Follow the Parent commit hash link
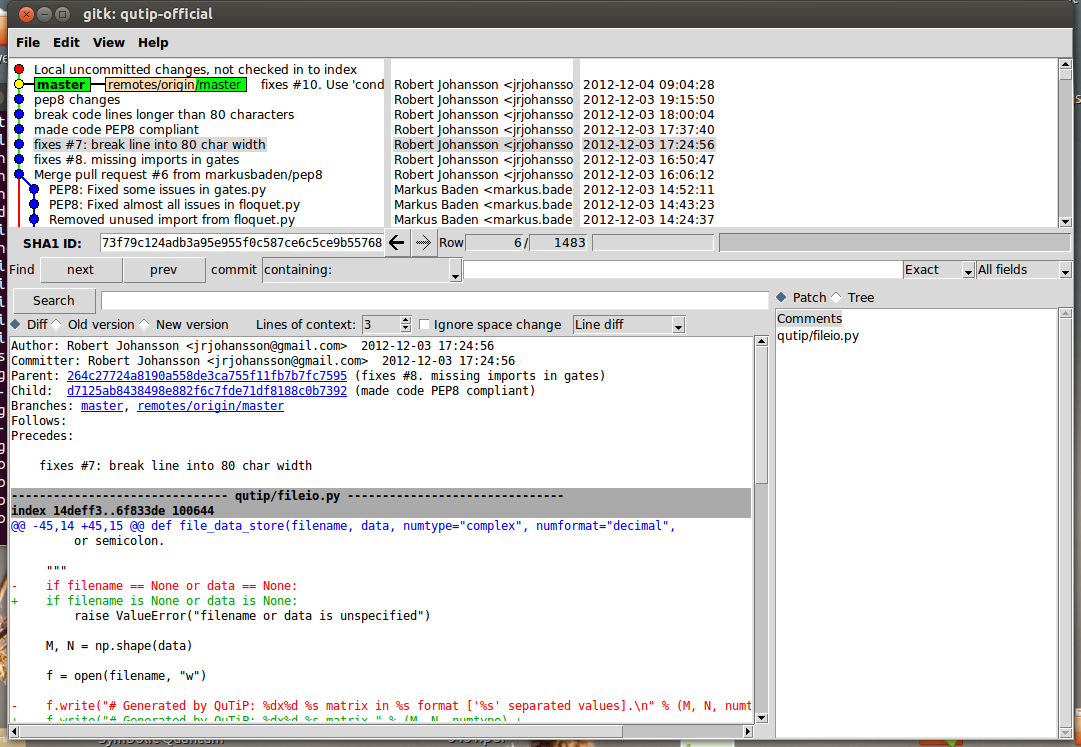The width and height of the screenshot is (1081, 747). (206, 376)
